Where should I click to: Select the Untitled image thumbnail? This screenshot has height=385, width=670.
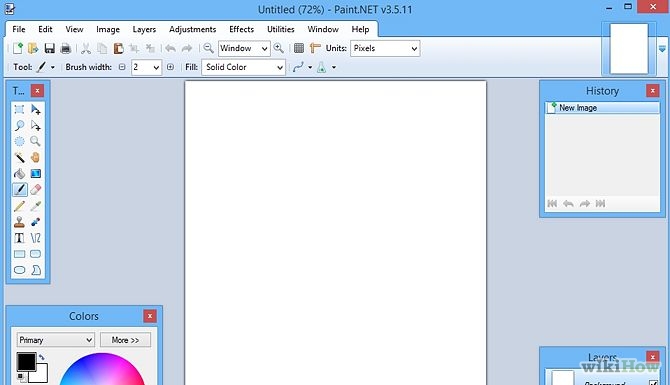tap(629, 48)
